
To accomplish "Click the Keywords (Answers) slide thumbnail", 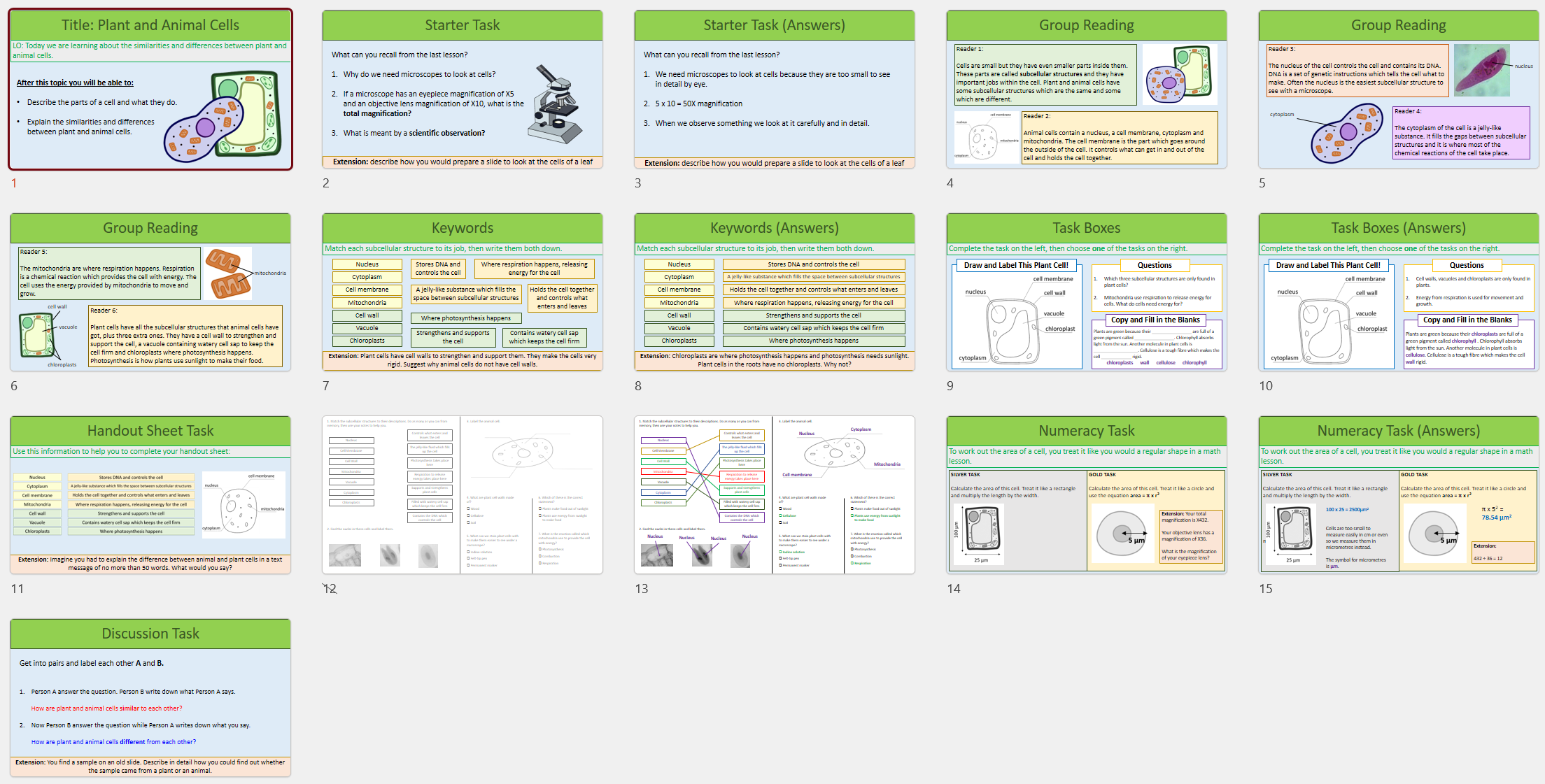I will [x=774, y=292].
